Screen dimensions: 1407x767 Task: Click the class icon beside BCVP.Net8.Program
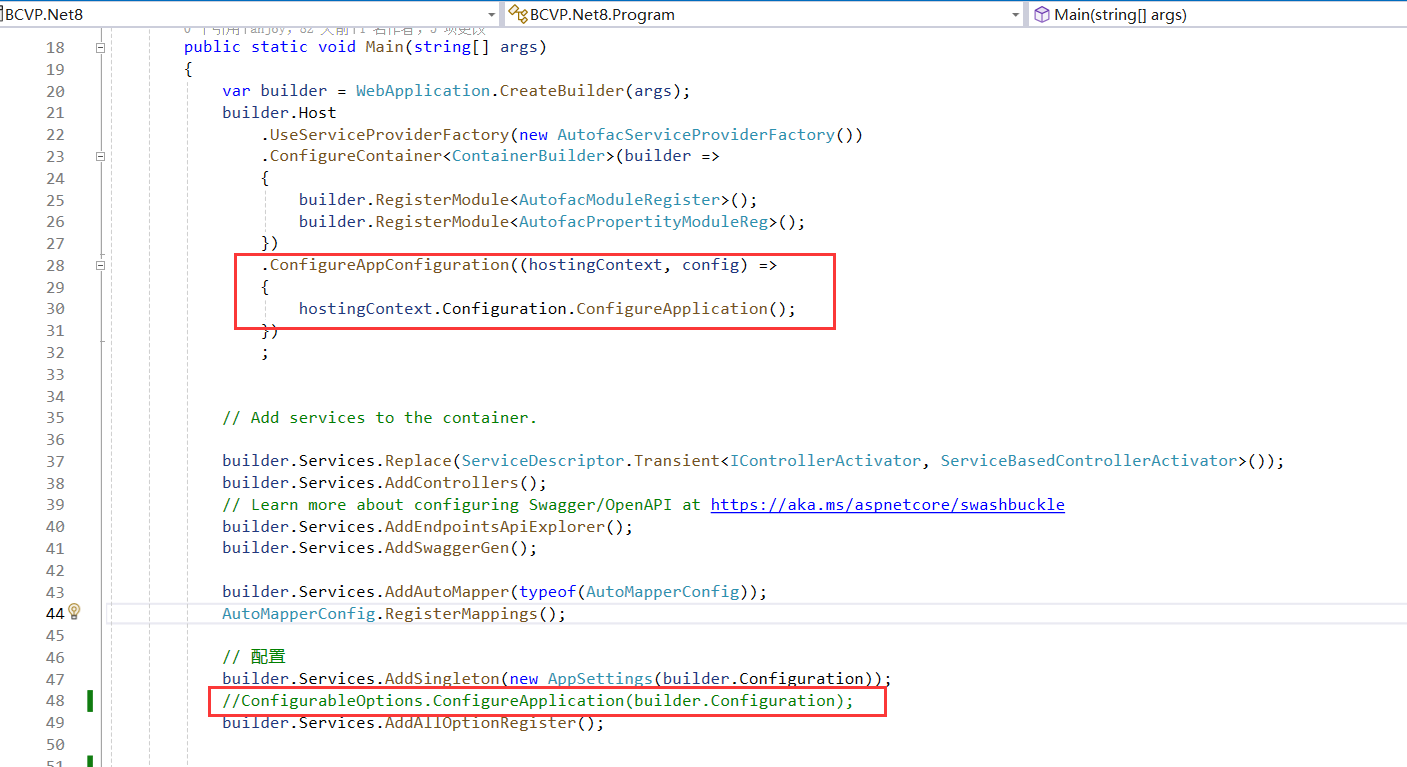click(516, 14)
